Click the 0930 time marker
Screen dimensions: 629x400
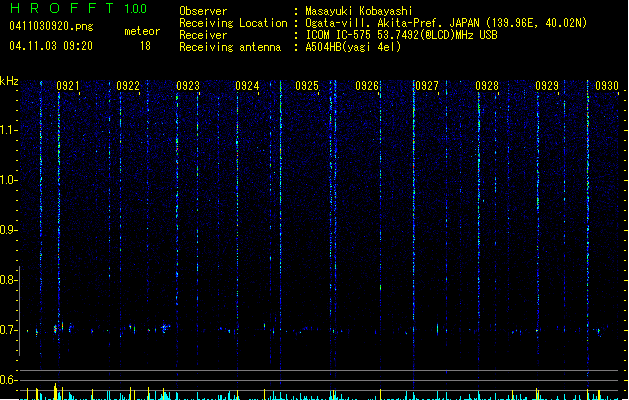[607, 86]
